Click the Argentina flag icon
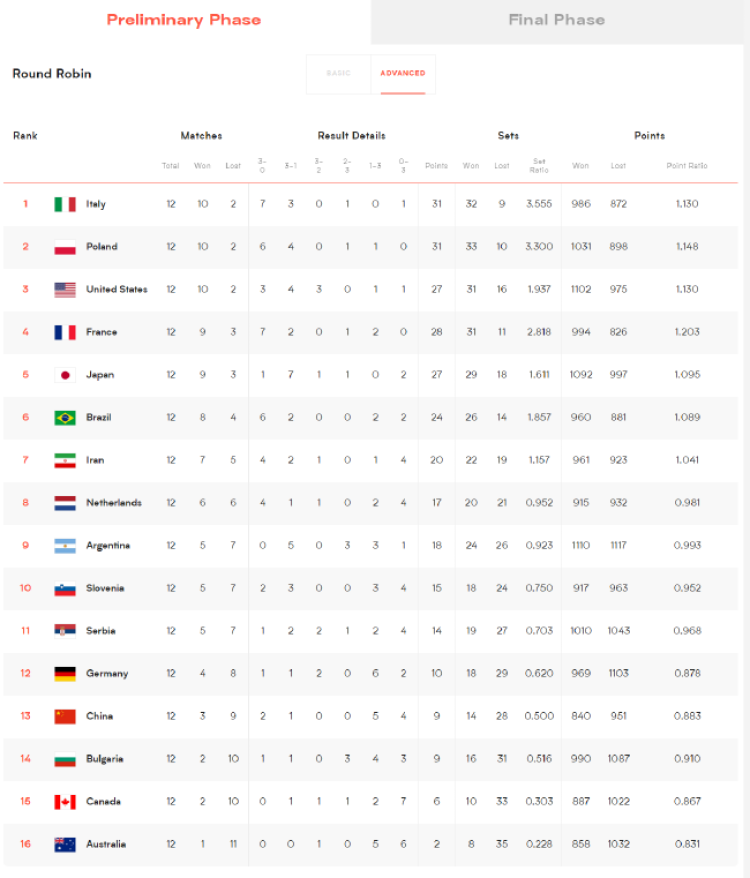This screenshot has width=750, height=878. point(65,546)
